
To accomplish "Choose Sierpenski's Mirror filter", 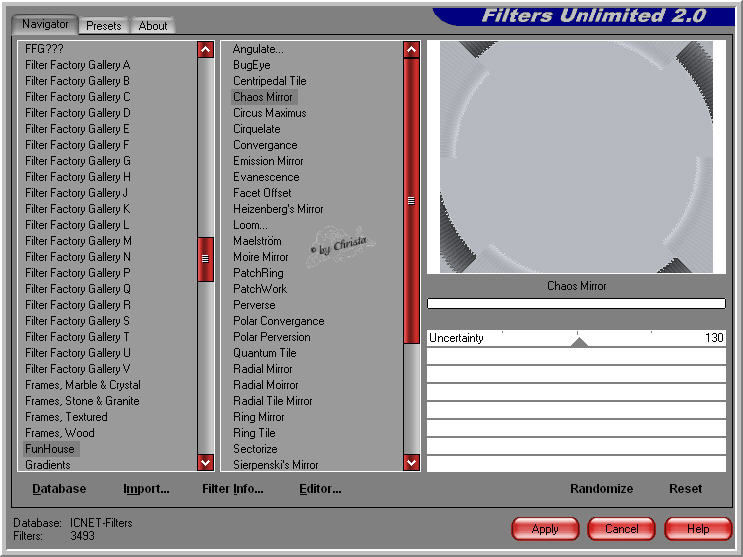I will (276, 465).
